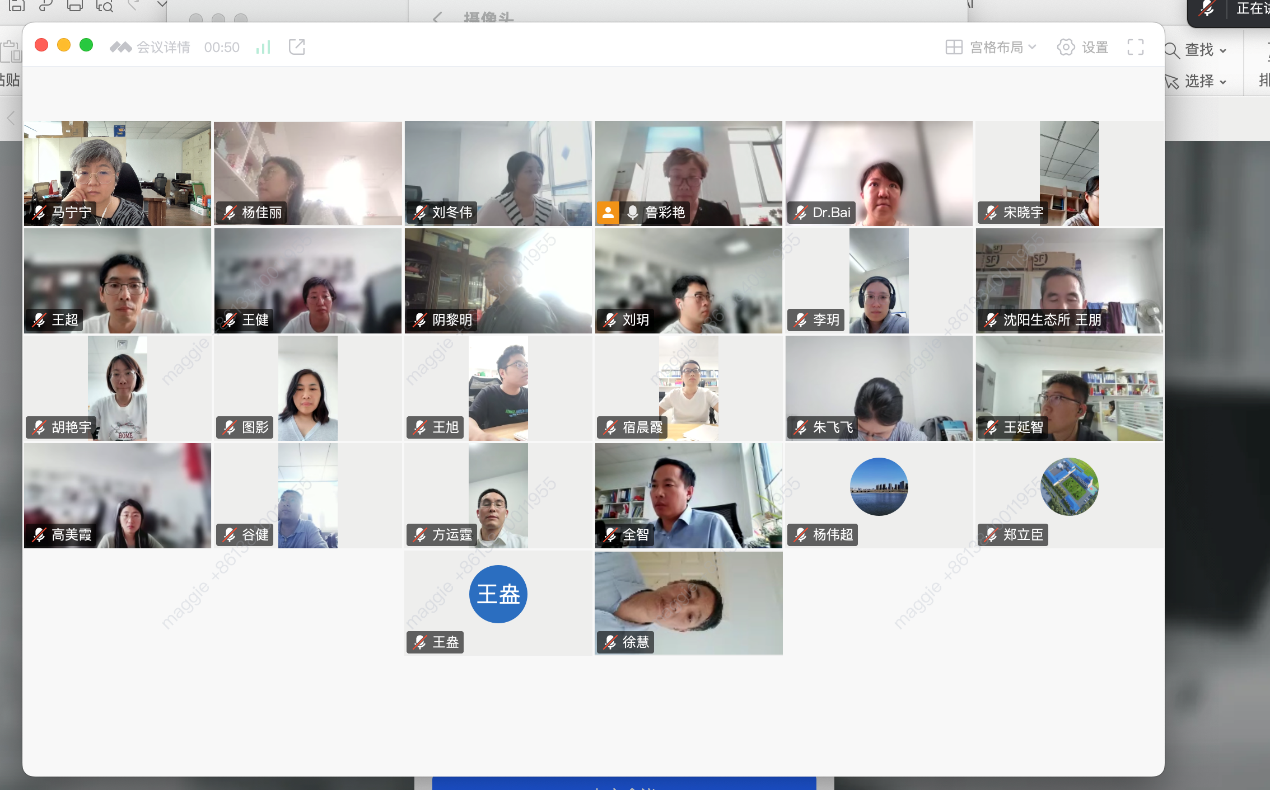The height and width of the screenshot is (790, 1270).
Task: Expand the 选择 dropdown arrow
Action: pyautogui.click(x=1223, y=81)
